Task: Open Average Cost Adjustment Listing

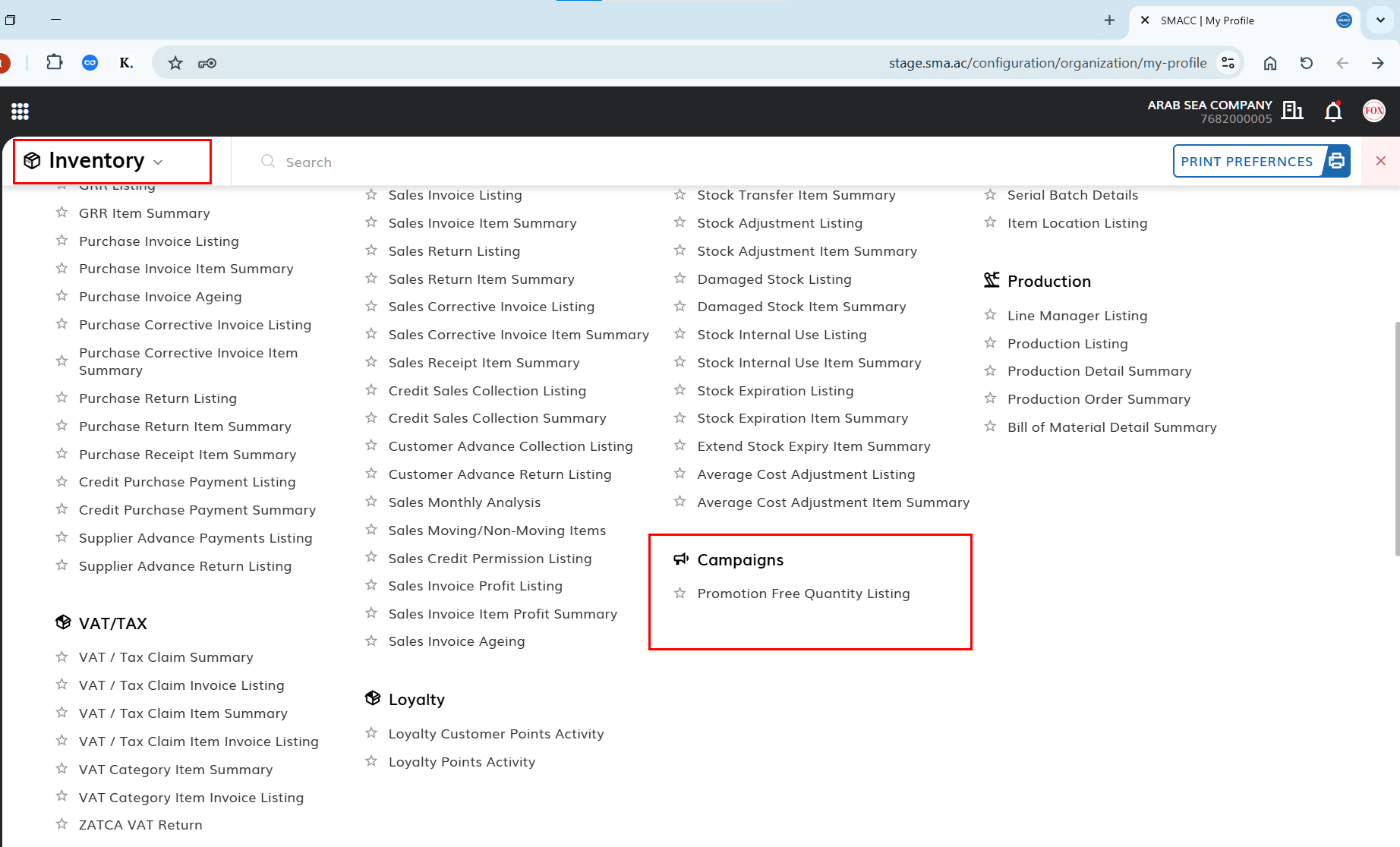Action: [806, 474]
